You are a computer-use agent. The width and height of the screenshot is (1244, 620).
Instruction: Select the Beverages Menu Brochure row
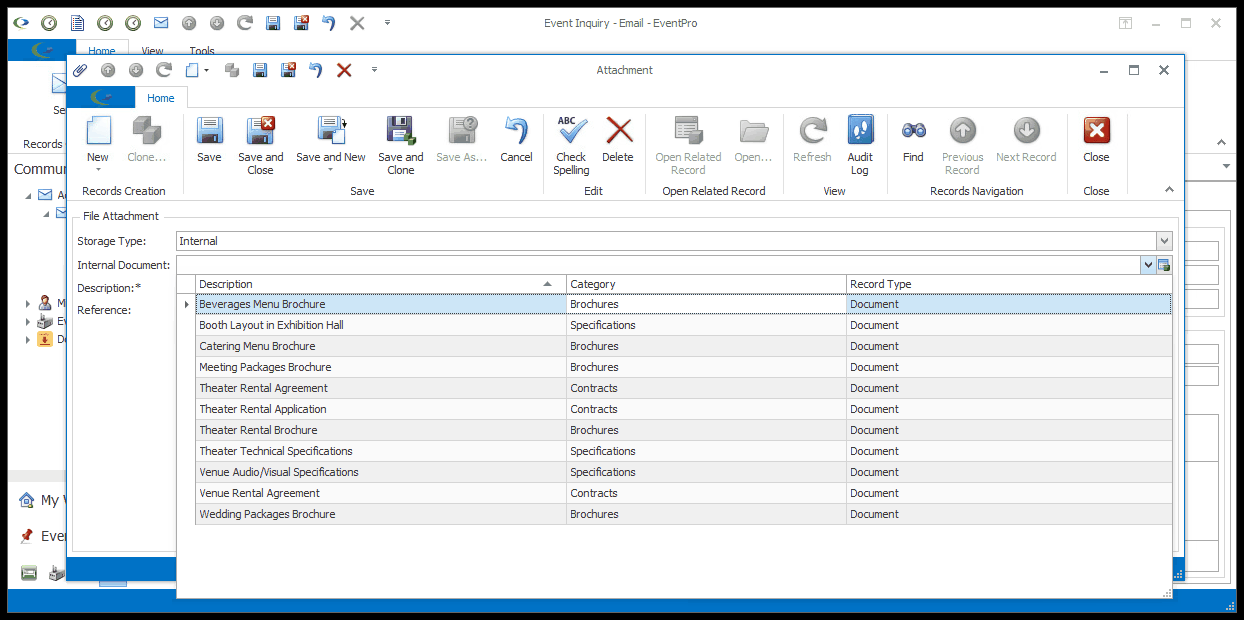683,304
